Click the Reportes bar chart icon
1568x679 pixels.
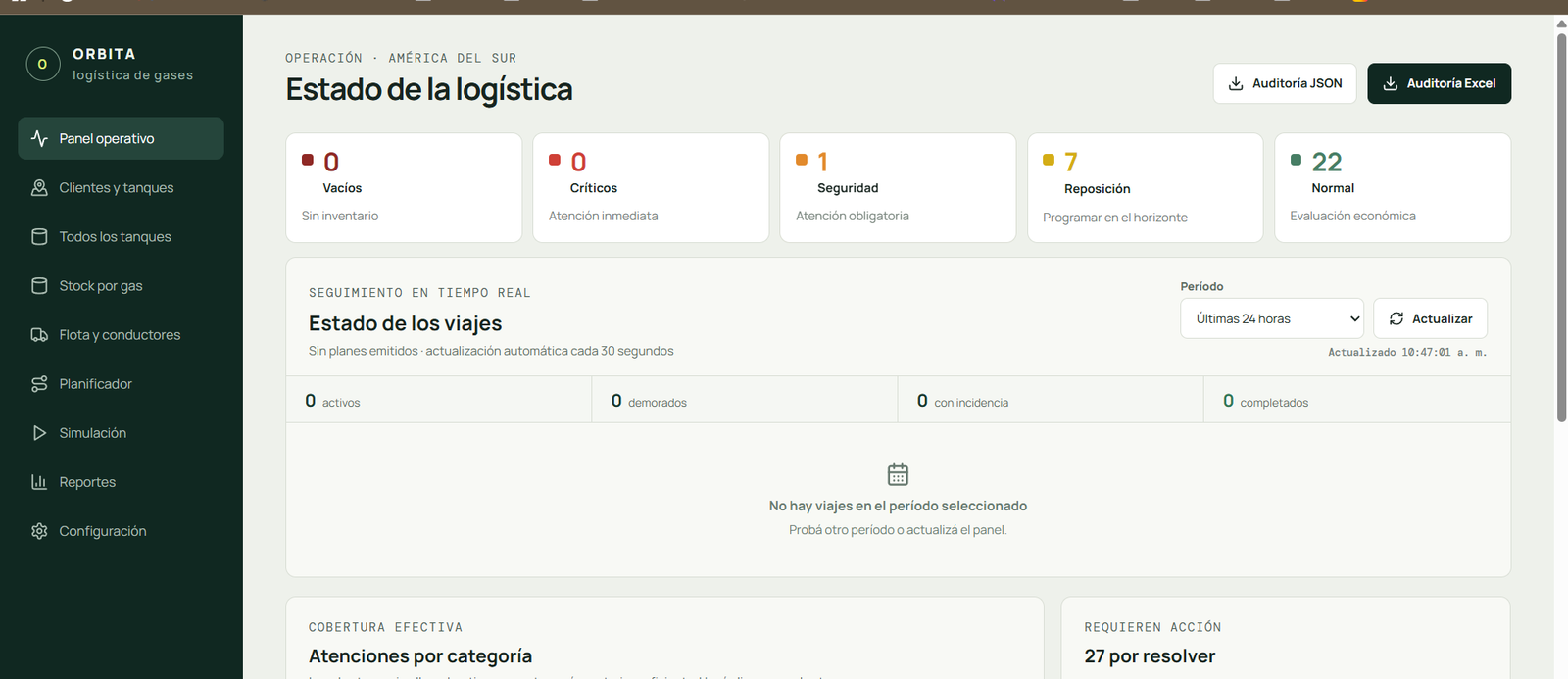(x=39, y=481)
